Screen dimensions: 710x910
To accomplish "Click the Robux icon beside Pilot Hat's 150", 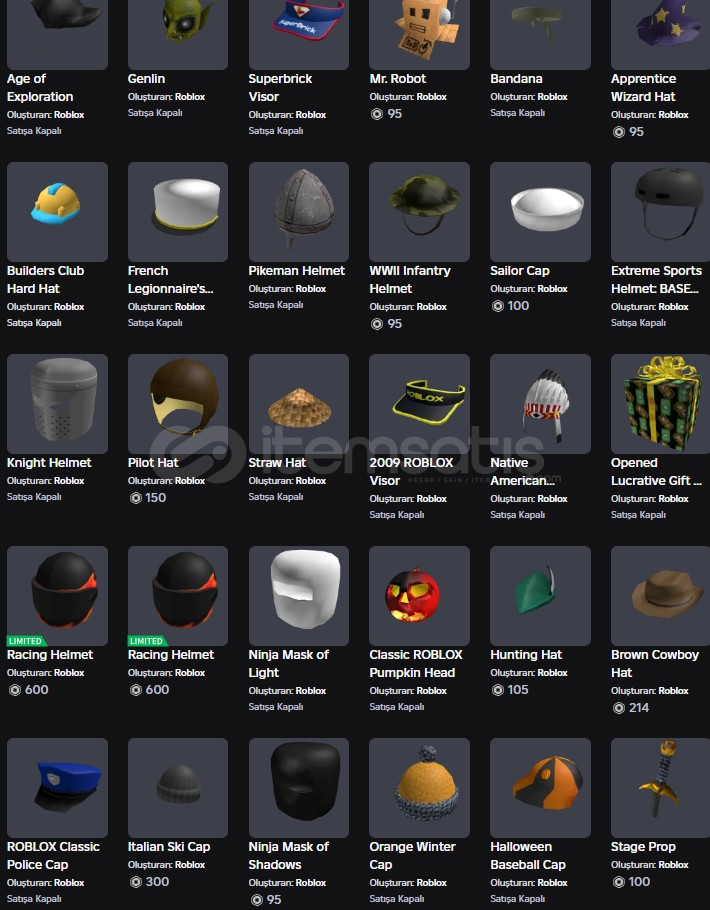I will click(136, 498).
